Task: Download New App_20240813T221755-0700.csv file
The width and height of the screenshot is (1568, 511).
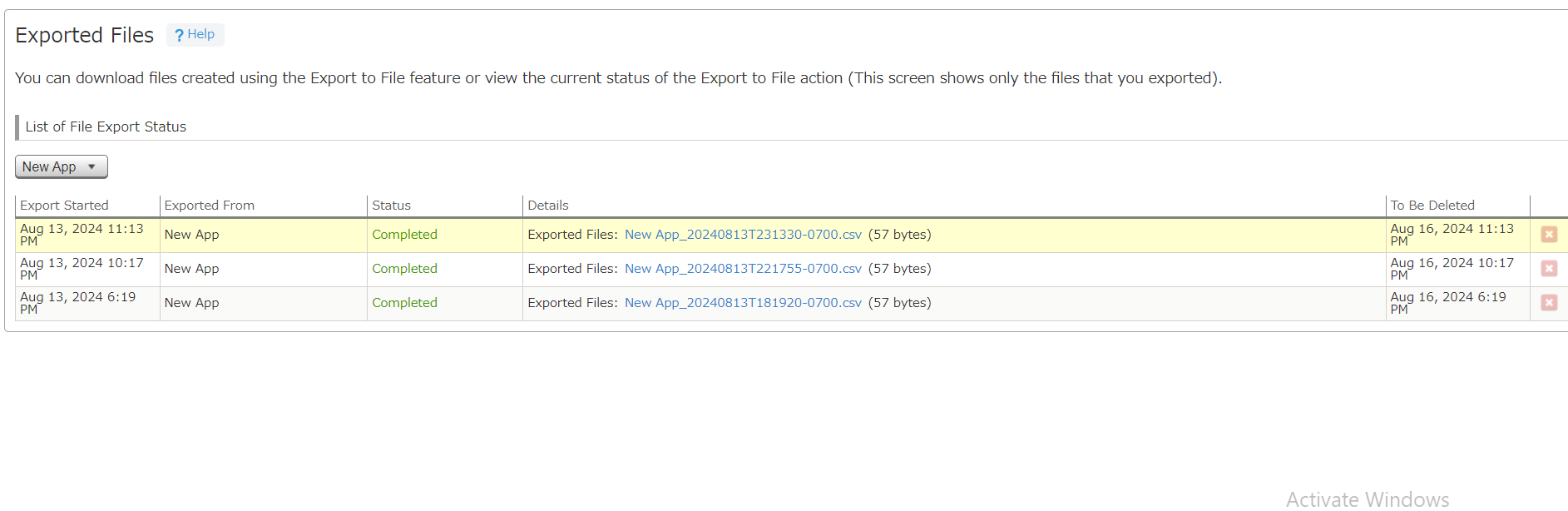Action: [x=743, y=269]
